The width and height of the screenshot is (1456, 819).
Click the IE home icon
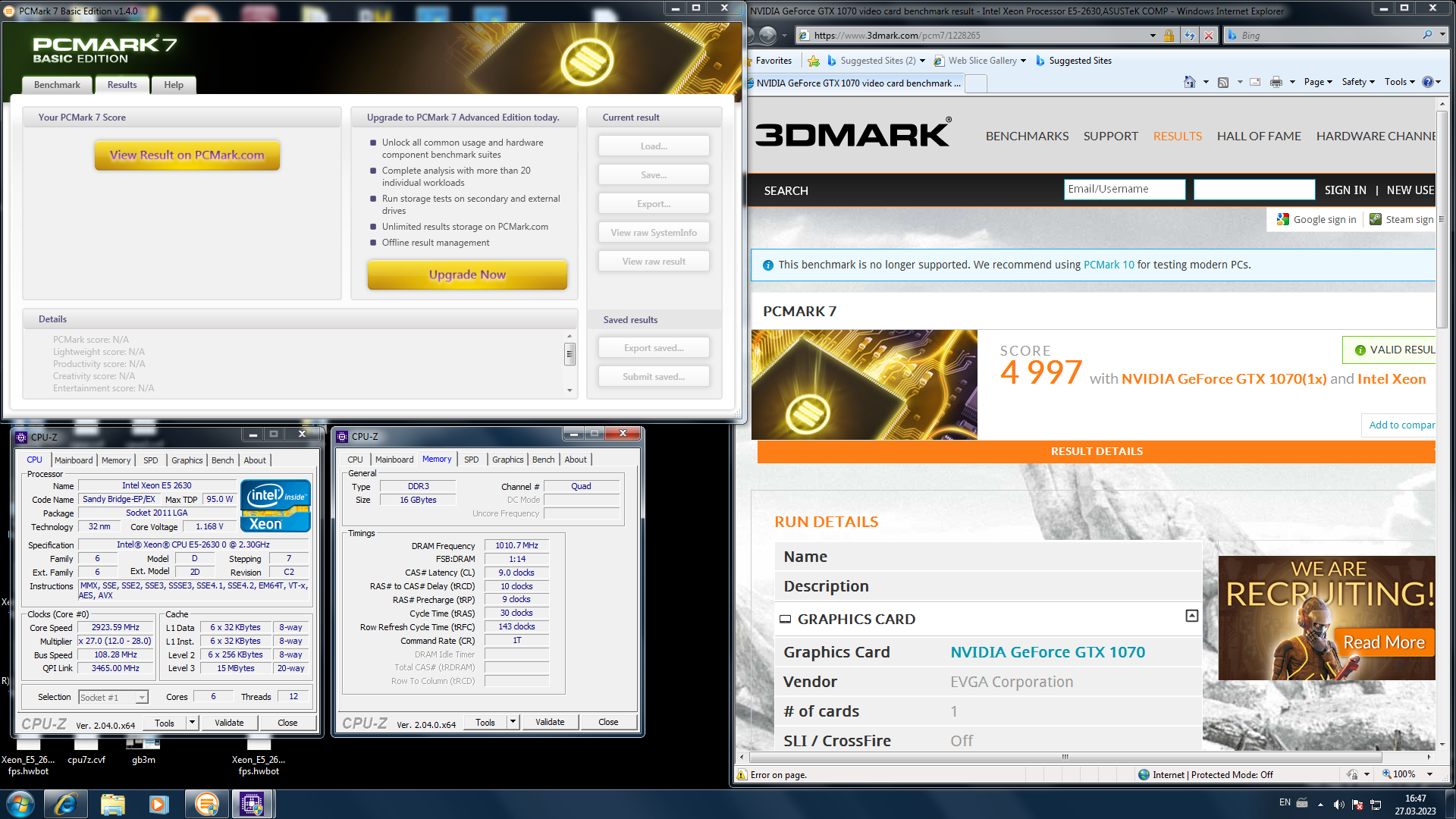pyautogui.click(x=1189, y=82)
